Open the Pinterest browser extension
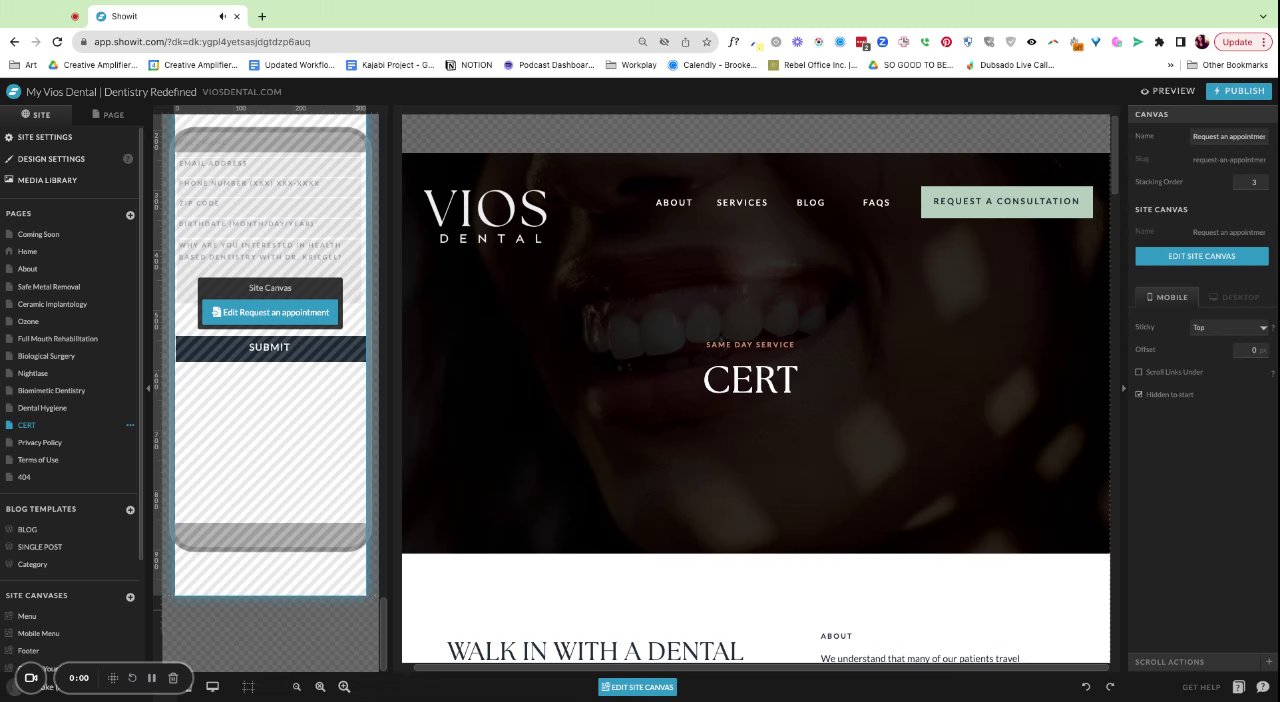 [945, 42]
